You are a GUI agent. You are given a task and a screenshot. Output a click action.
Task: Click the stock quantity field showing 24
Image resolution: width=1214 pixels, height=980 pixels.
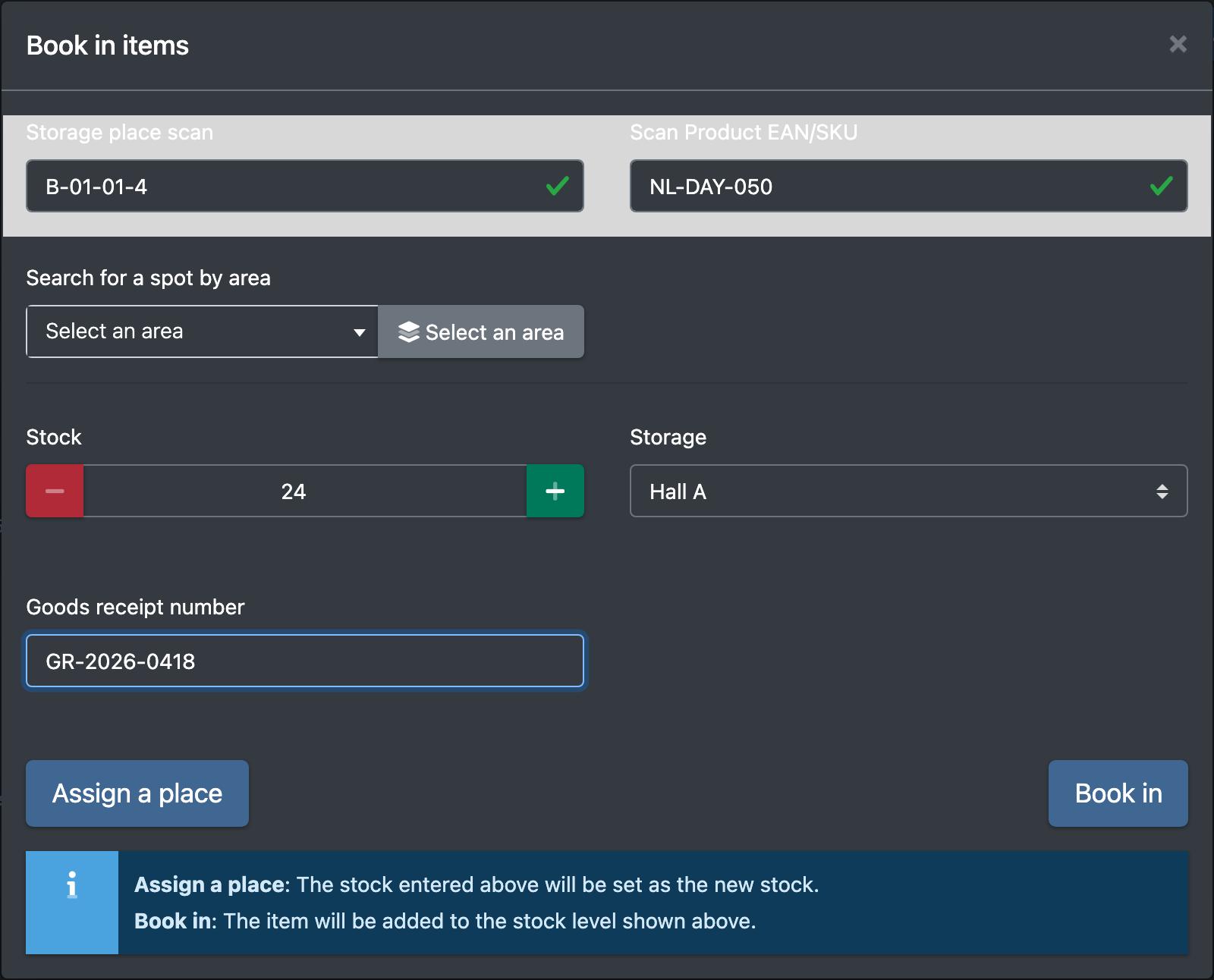305,491
